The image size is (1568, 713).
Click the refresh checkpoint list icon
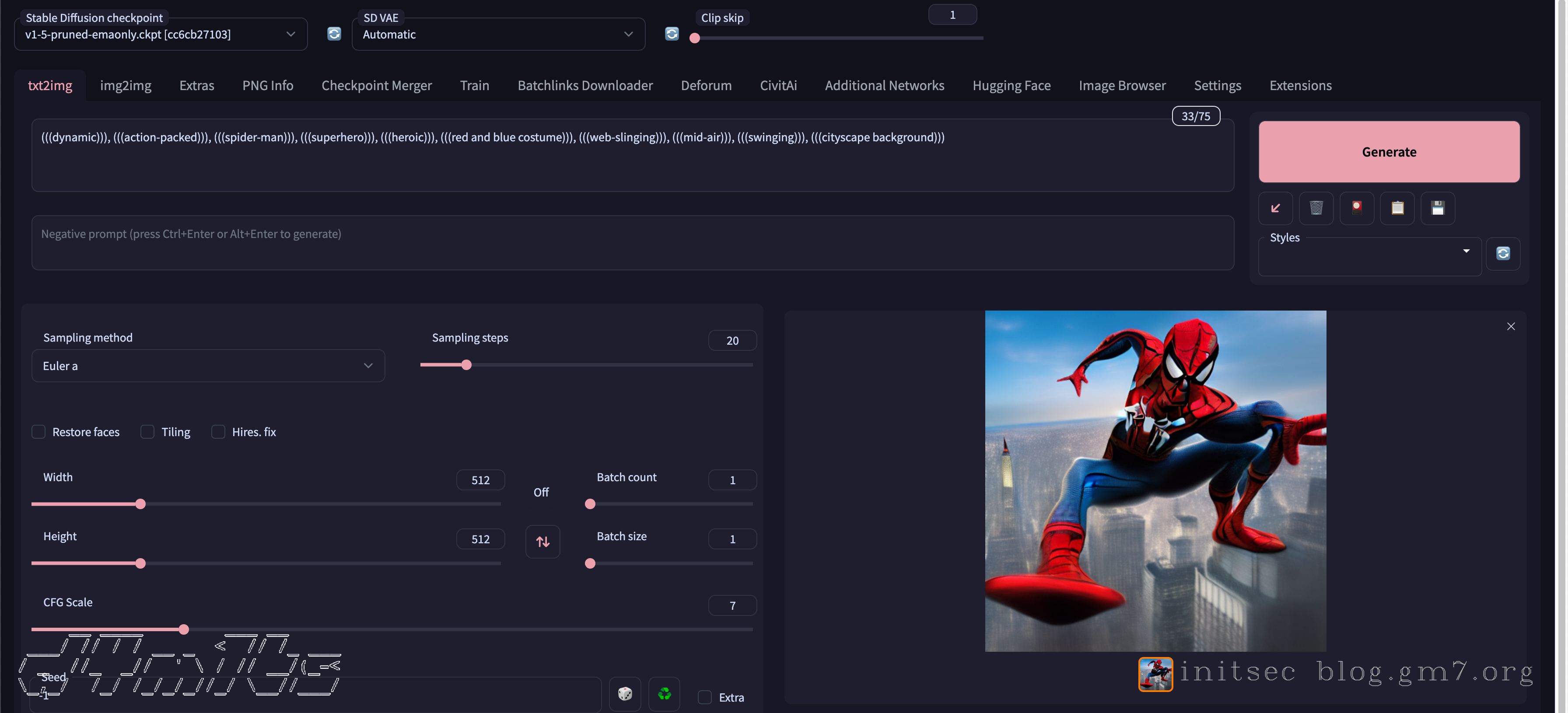[333, 34]
